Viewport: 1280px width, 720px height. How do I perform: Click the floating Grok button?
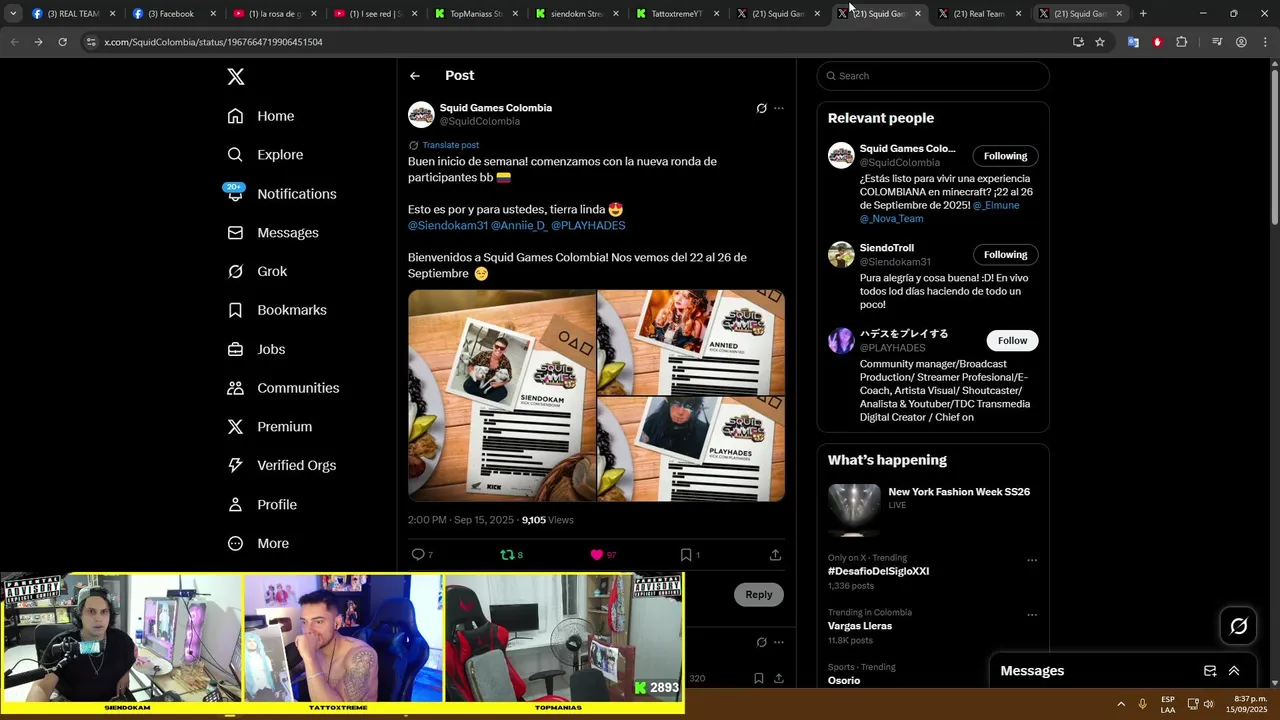tap(1238, 626)
